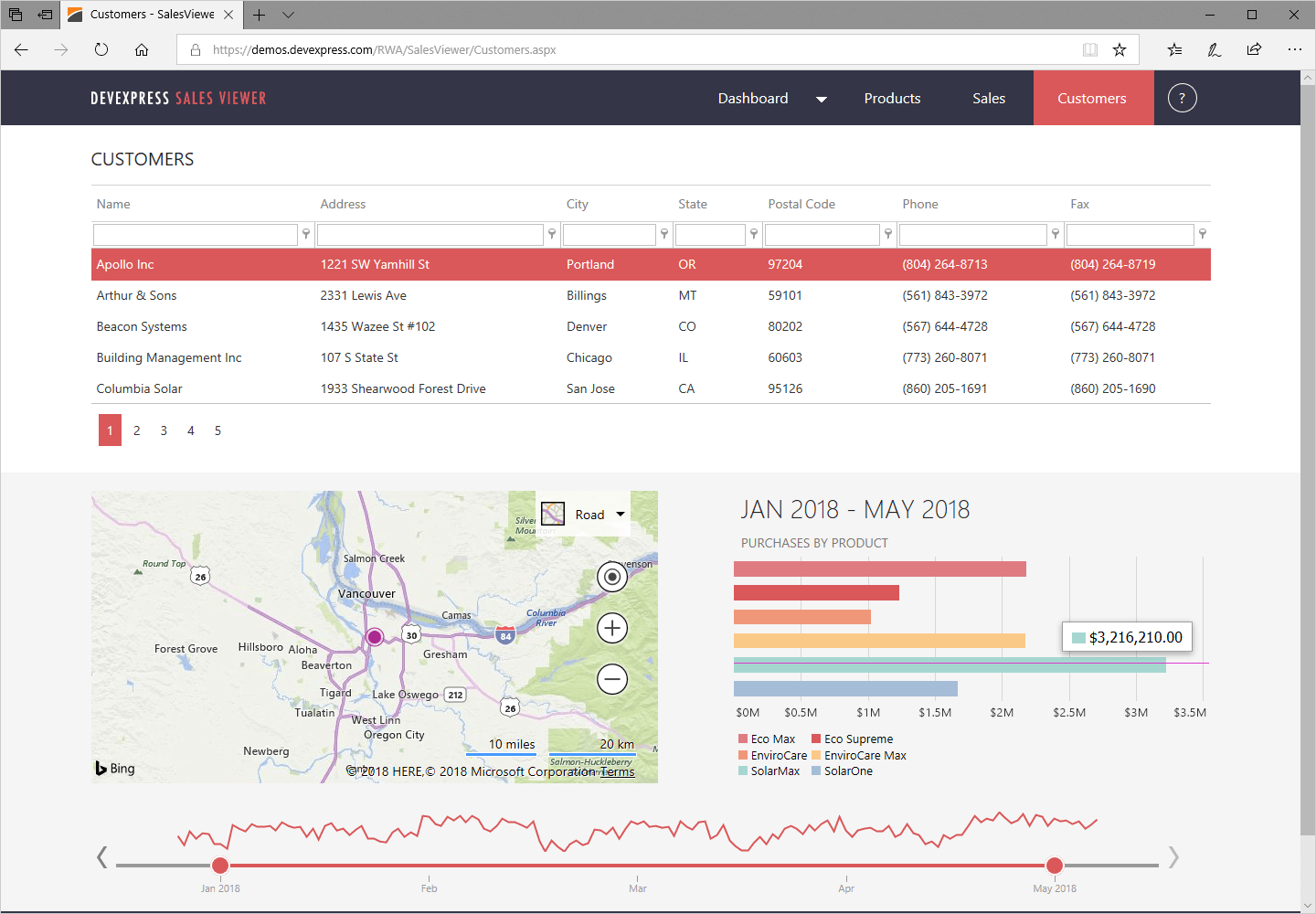Click the City filter input field
1316x914 pixels.
610,234
